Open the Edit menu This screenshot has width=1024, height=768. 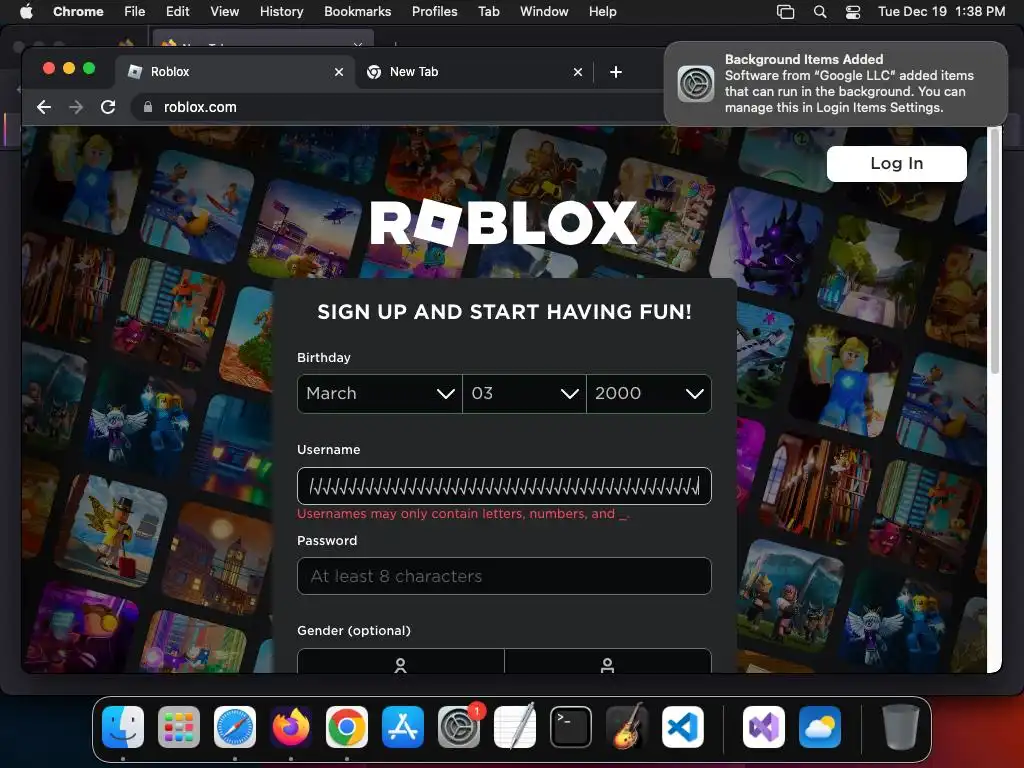[178, 11]
